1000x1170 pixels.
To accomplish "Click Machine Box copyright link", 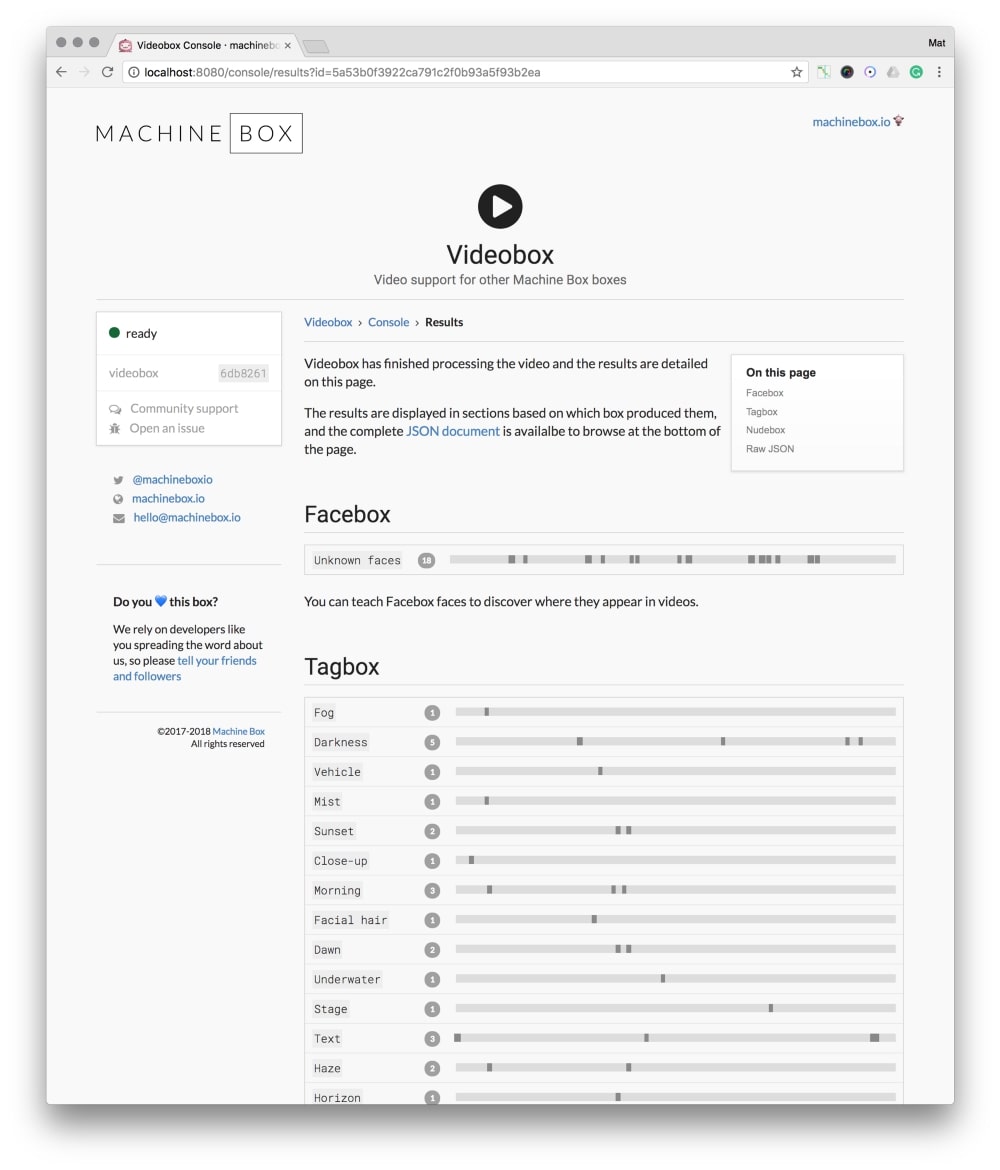I will pyautogui.click(x=238, y=731).
